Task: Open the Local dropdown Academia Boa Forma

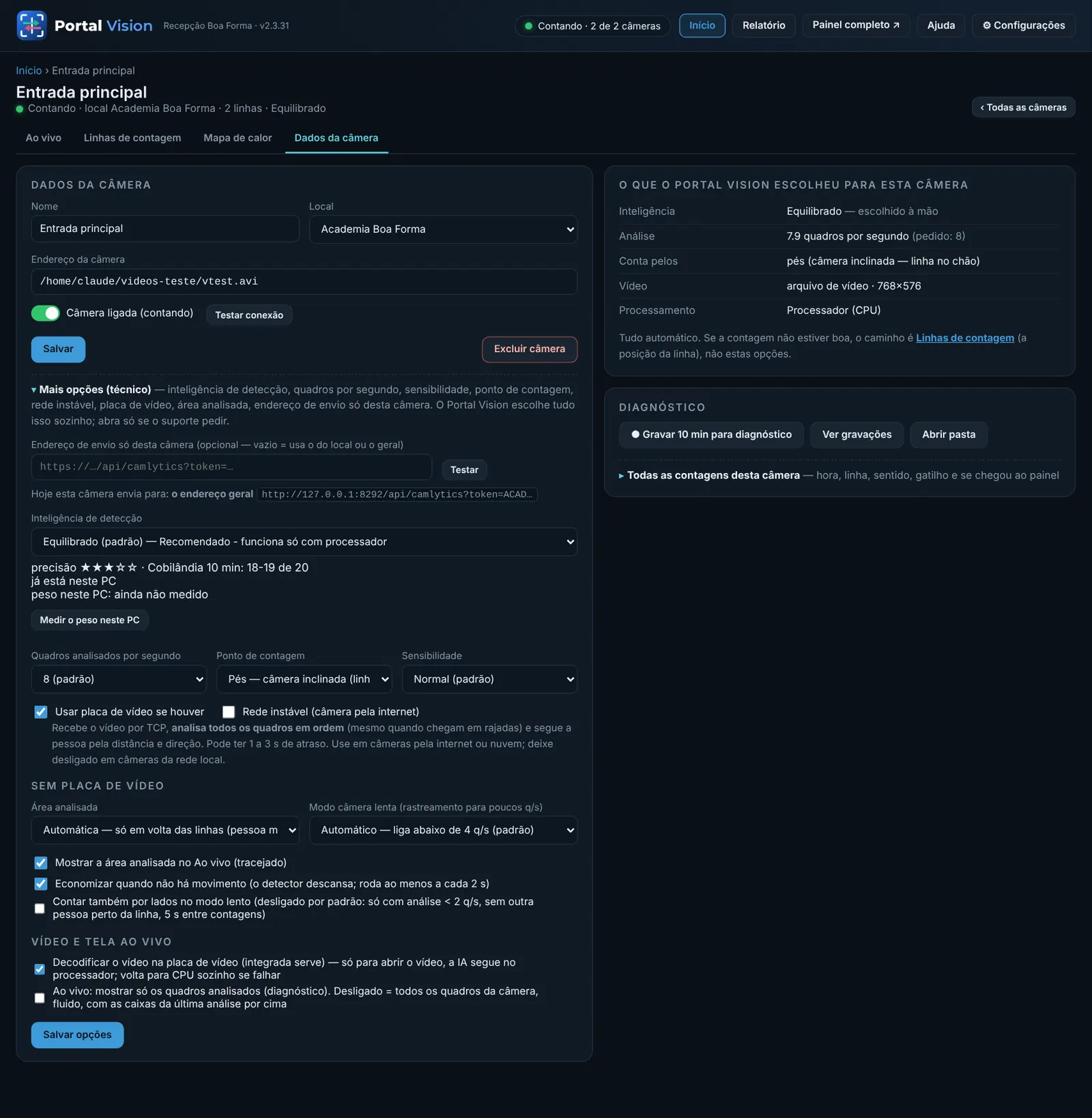Action: pos(443,229)
